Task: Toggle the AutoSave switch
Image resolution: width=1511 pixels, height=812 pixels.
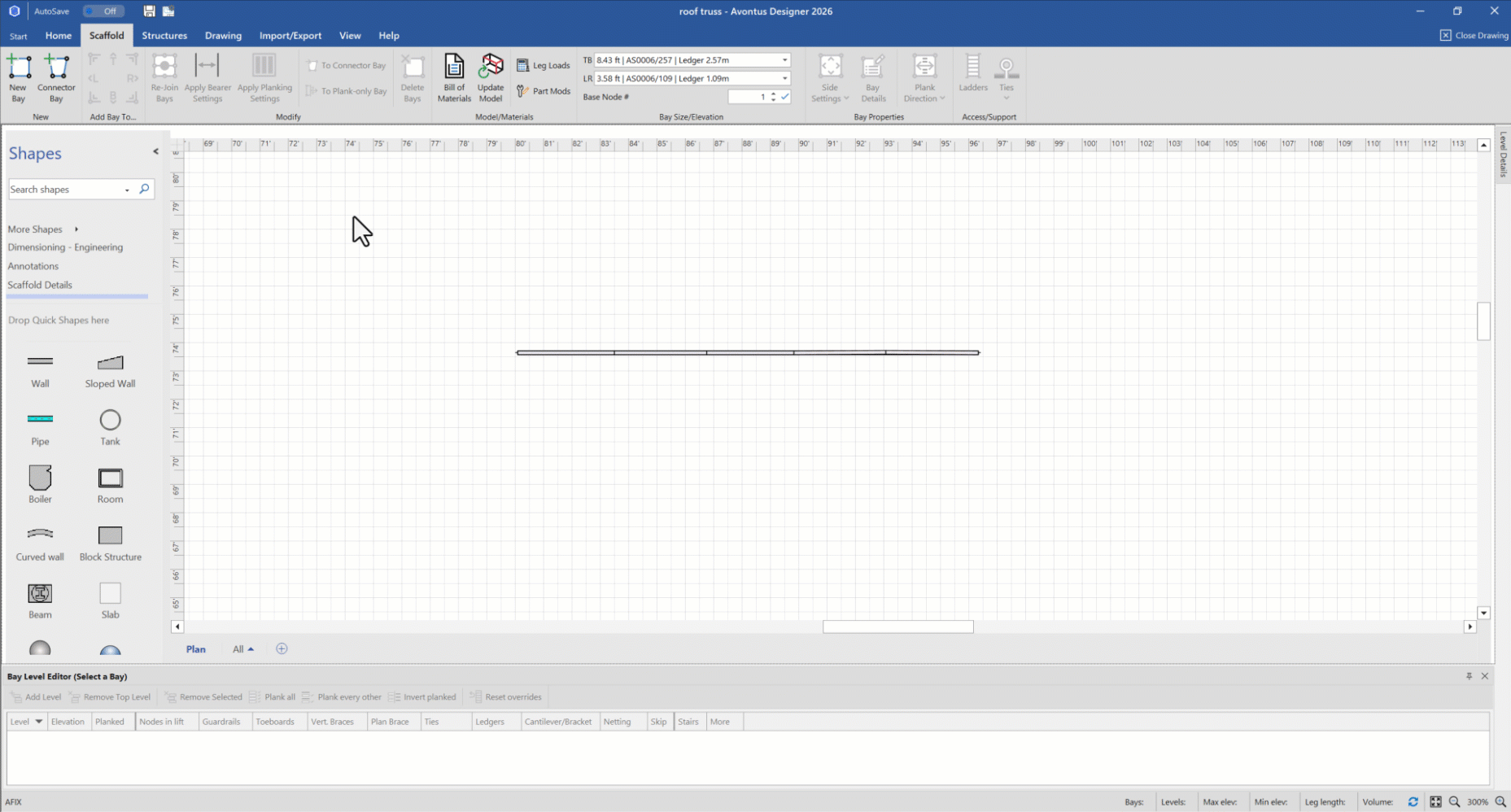Action: pyautogui.click(x=103, y=11)
